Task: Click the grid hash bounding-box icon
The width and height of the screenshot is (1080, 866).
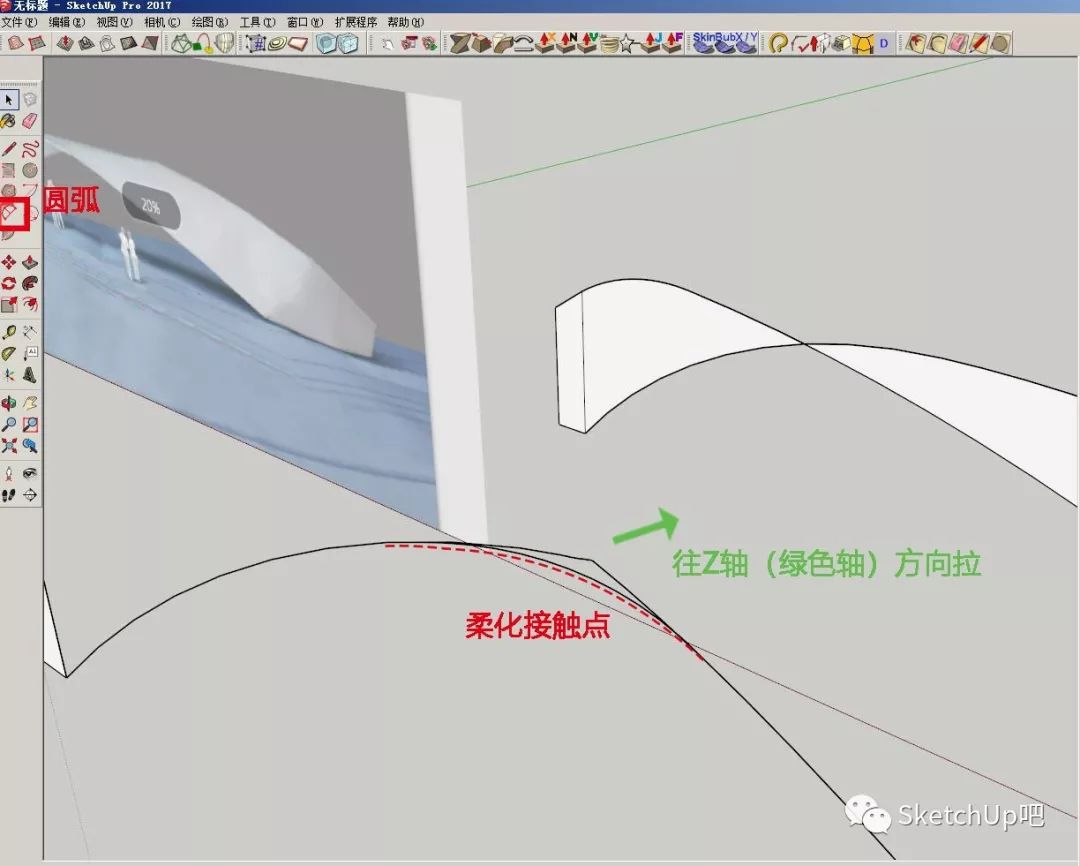Action: (256, 44)
